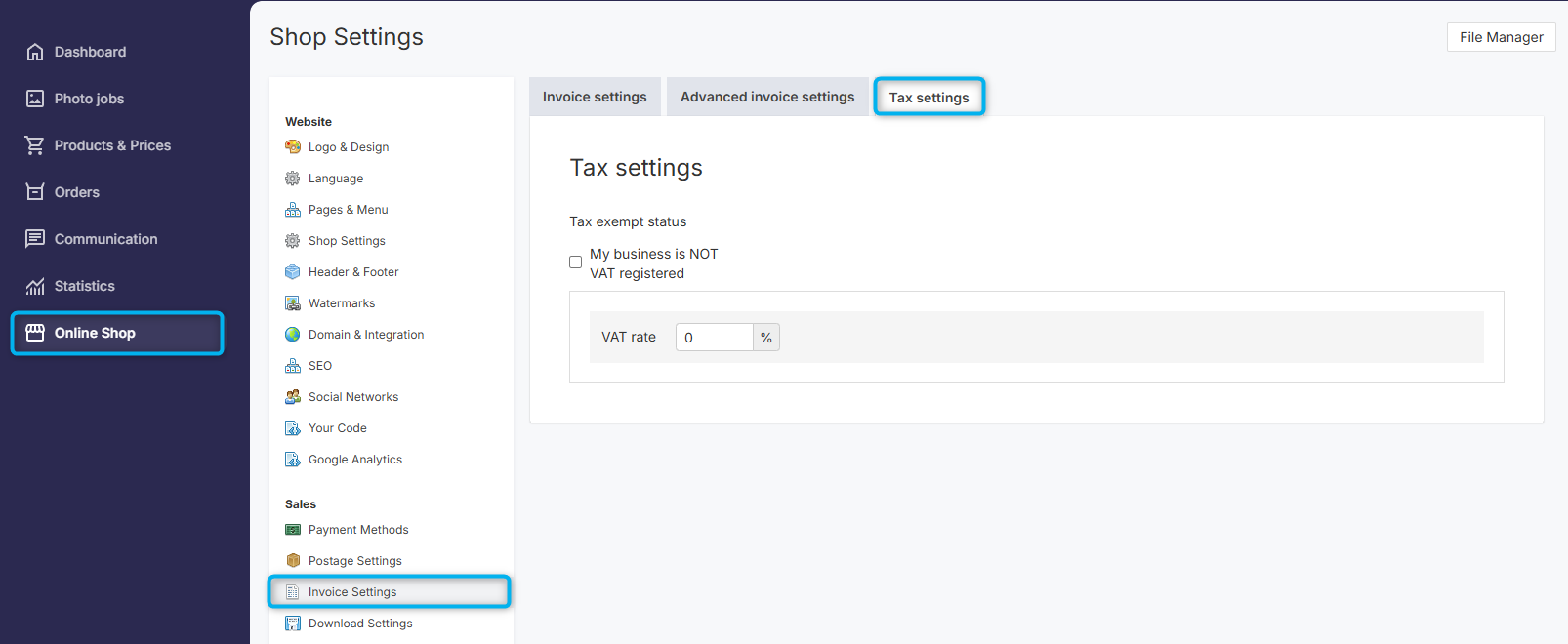Click the 'Tax exempt status' label
The width and height of the screenshot is (1568, 644).
pyautogui.click(x=628, y=221)
